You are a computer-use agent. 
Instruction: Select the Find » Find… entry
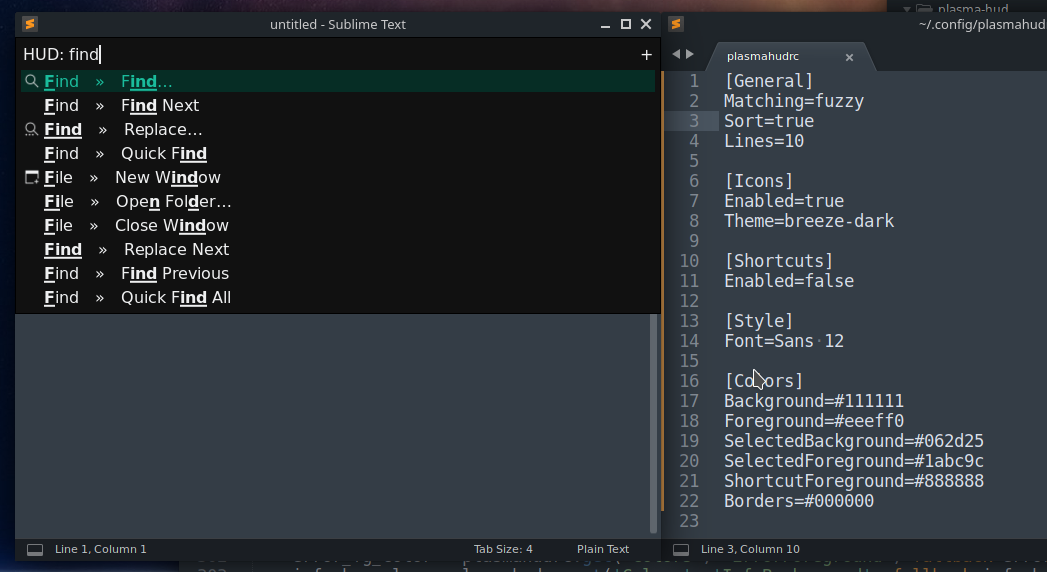click(x=338, y=81)
